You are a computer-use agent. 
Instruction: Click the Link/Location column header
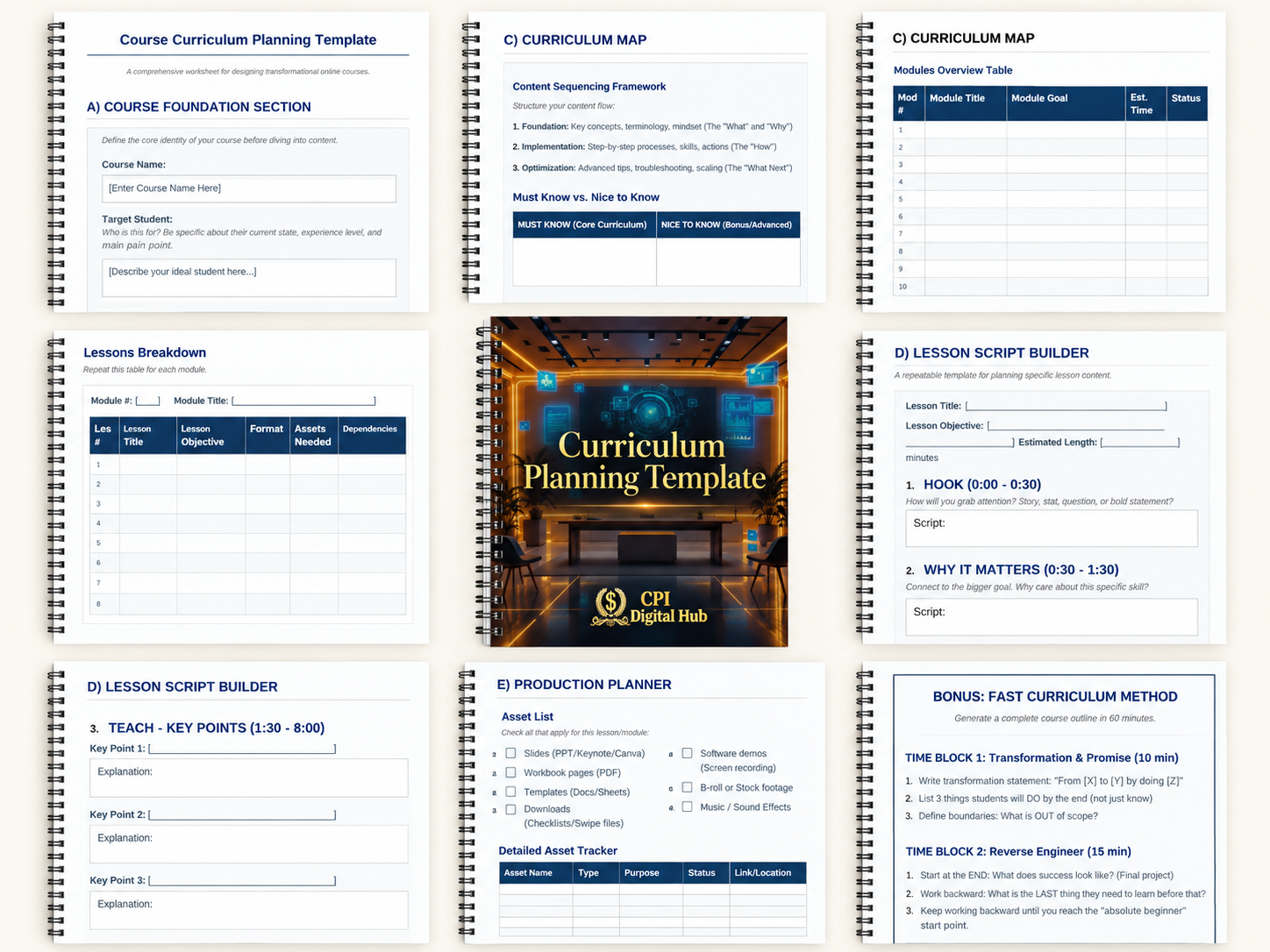[x=767, y=873]
